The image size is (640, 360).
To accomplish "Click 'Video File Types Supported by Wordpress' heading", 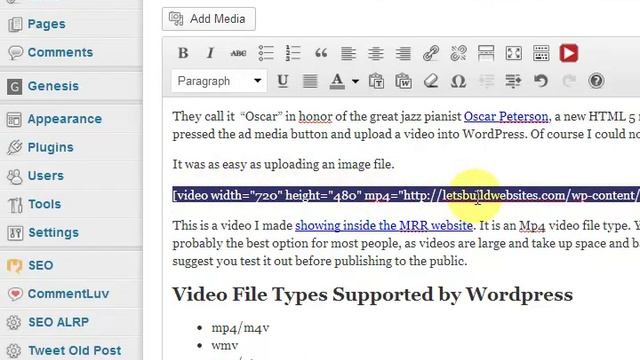I will [372, 294].
